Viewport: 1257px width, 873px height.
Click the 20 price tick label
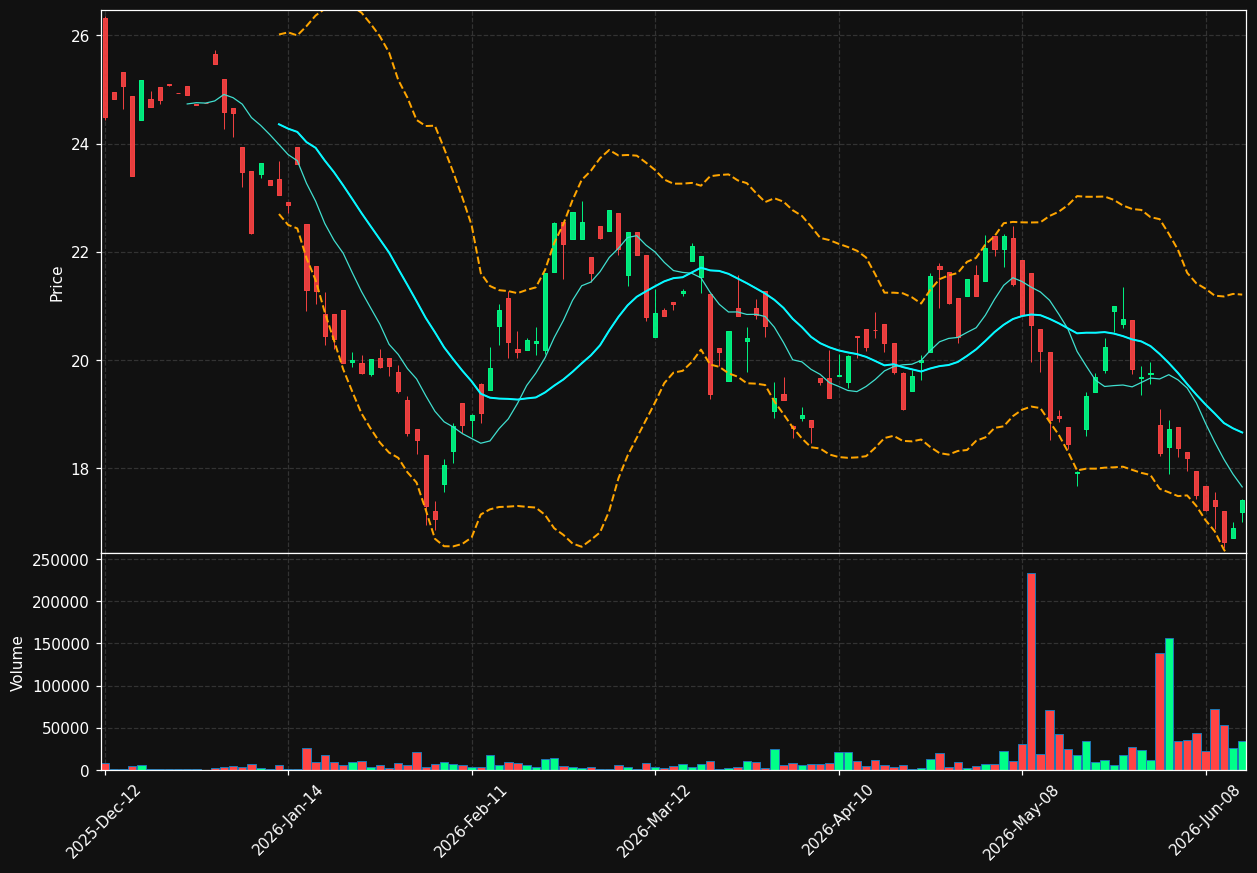tap(81, 360)
